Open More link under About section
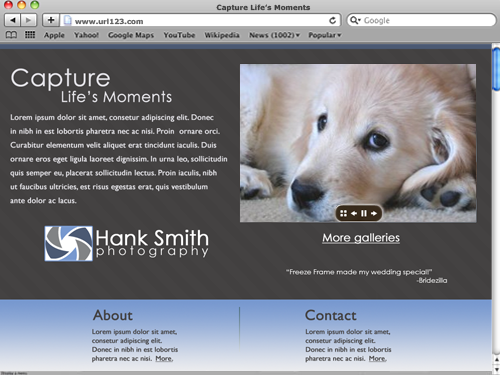500x375 pixels. [x=164, y=359]
